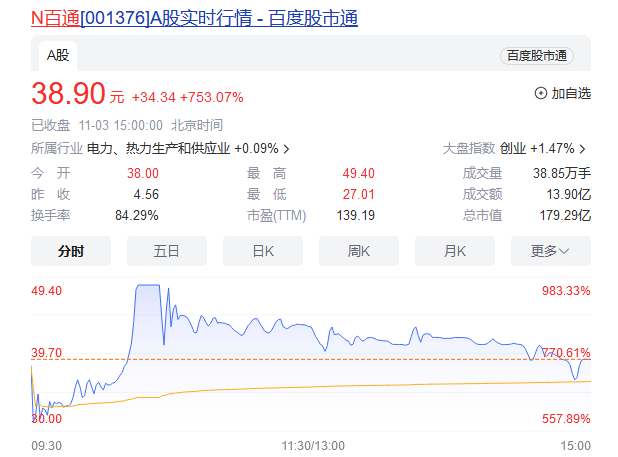Open the 电力、热力生产和供应业 industry link

tap(158, 149)
